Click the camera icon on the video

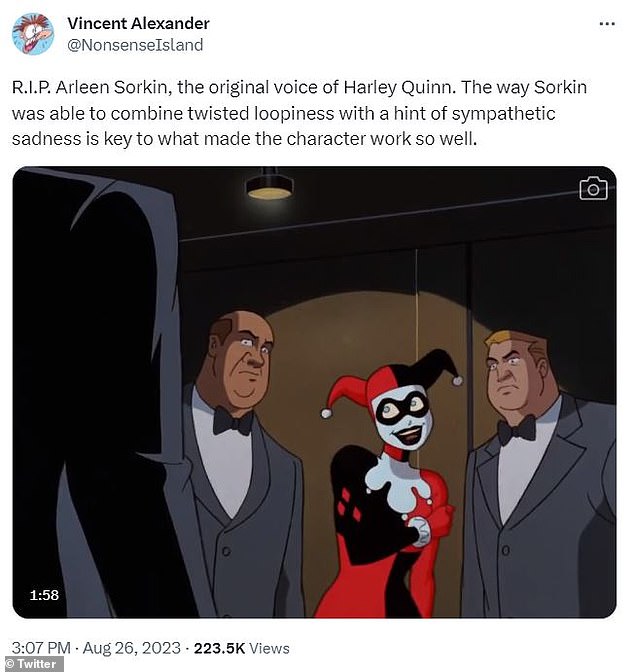(593, 188)
